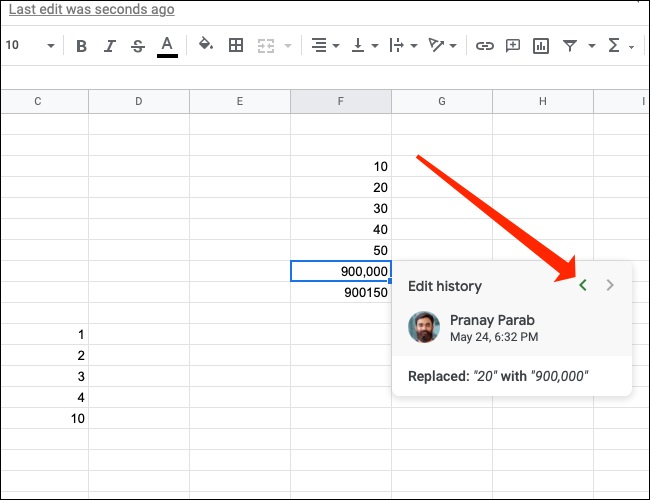Open the borders tool
This screenshot has width=650, height=500.
pos(236,46)
